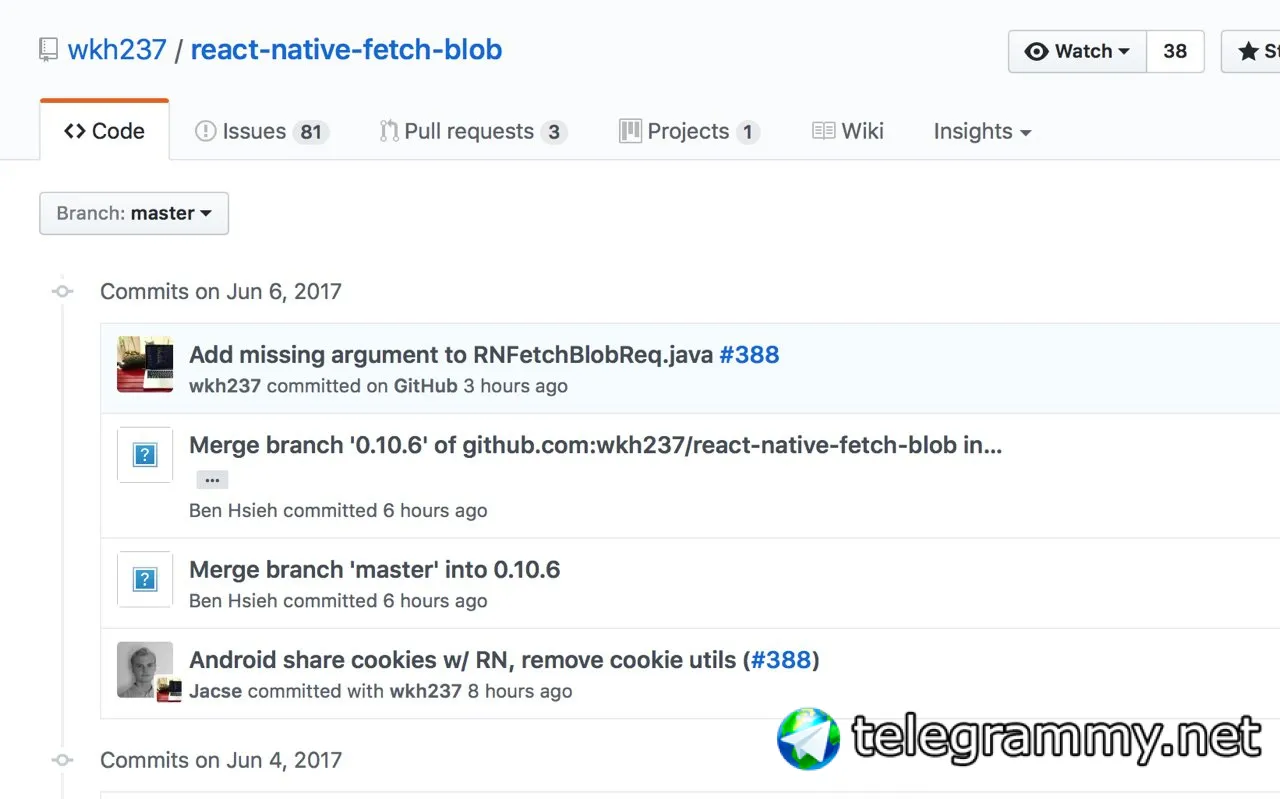Open wkh237 avatar on top commit
Viewport: 1280px width, 799px height.
pyautogui.click(x=145, y=364)
